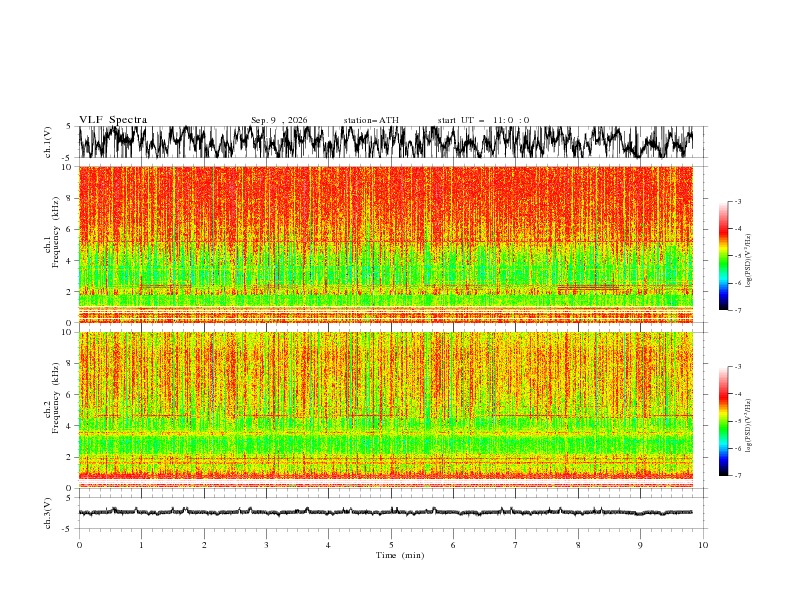Viewport: 792px width, 612px height.
Task: Click the 0 minute tick on time axis
Action: (79, 545)
